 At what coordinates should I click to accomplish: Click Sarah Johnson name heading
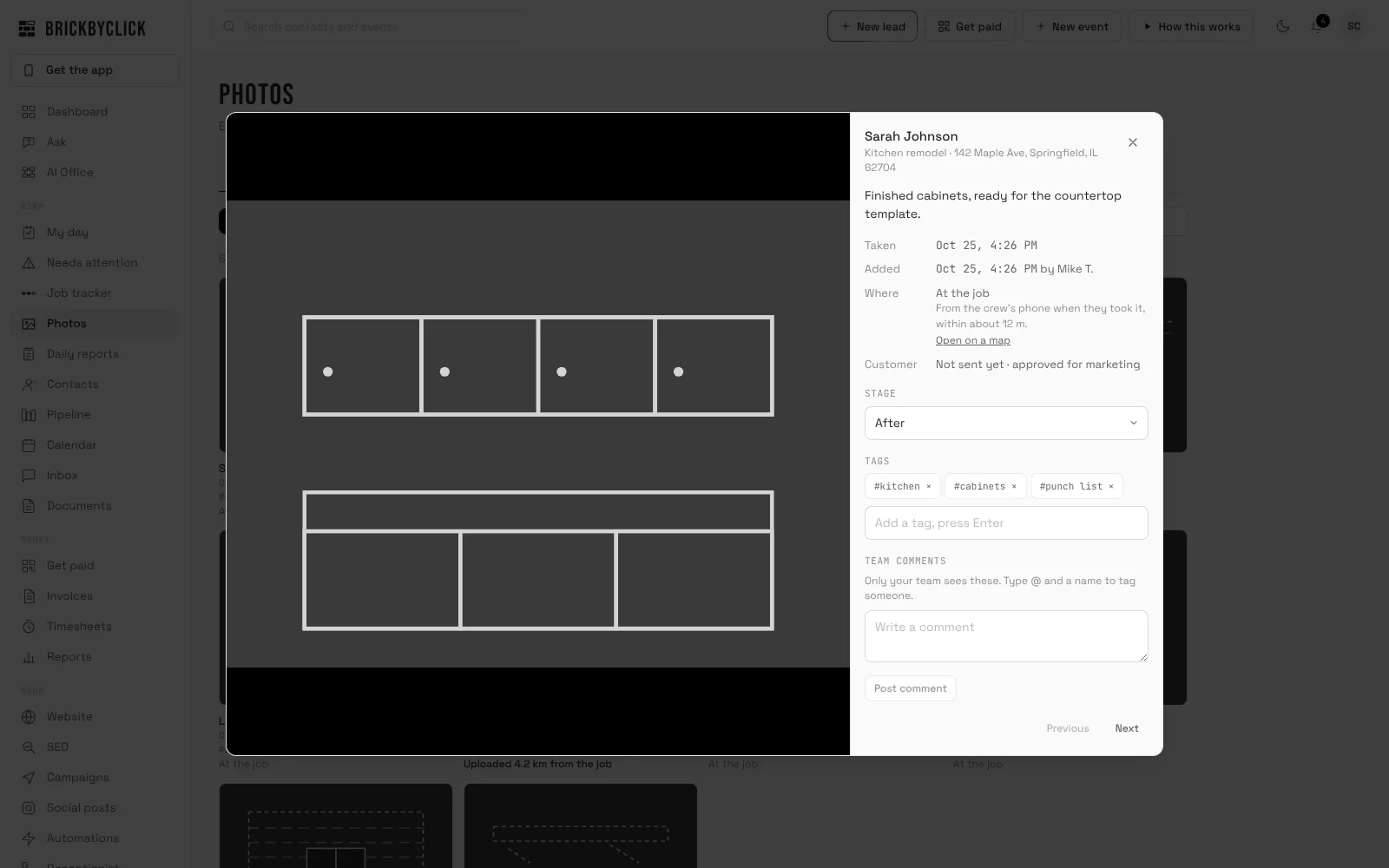(911, 136)
